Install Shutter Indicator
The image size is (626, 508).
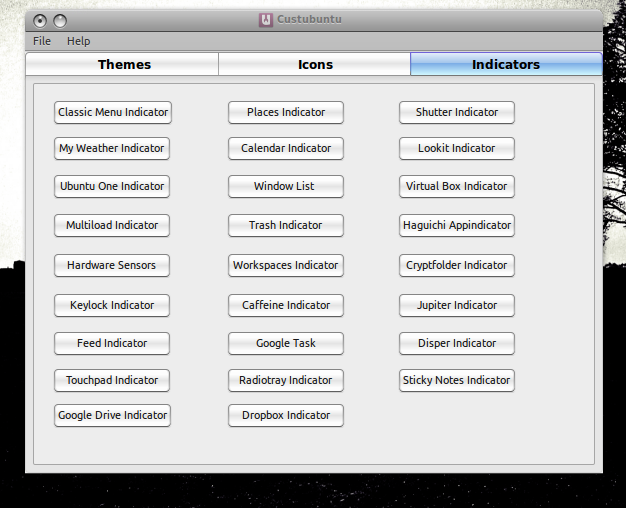(x=457, y=112)
